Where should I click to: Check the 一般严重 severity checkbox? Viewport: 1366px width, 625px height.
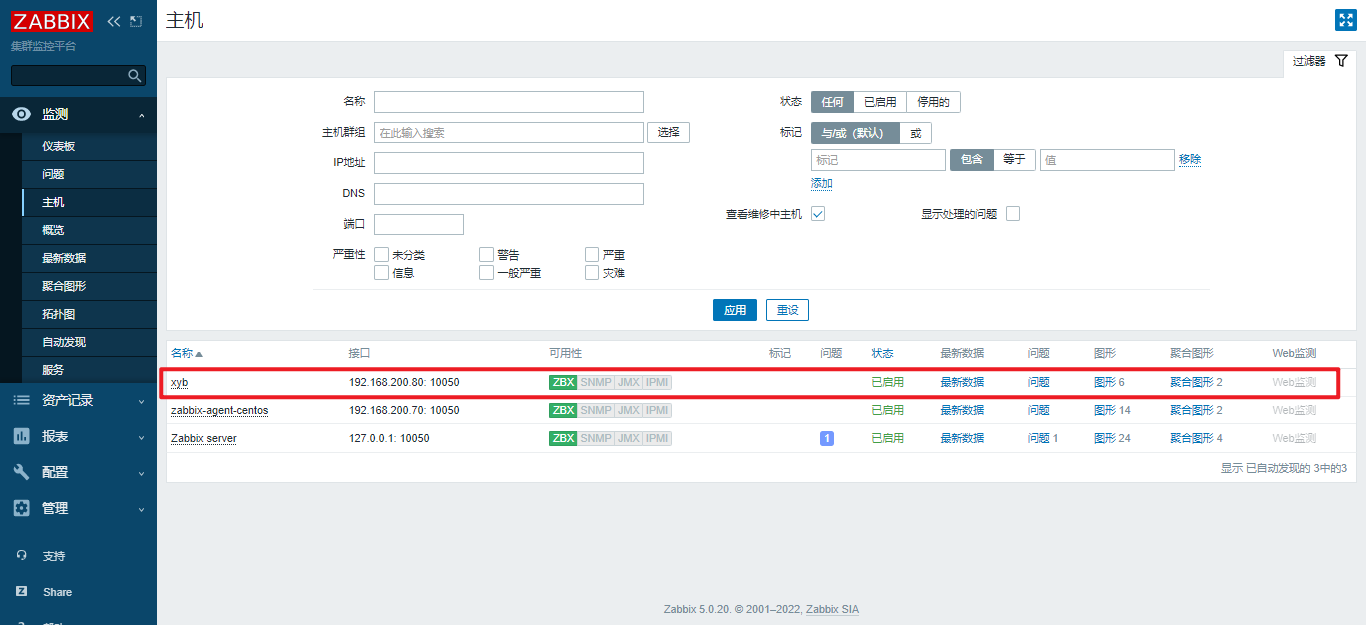(486, 272)
